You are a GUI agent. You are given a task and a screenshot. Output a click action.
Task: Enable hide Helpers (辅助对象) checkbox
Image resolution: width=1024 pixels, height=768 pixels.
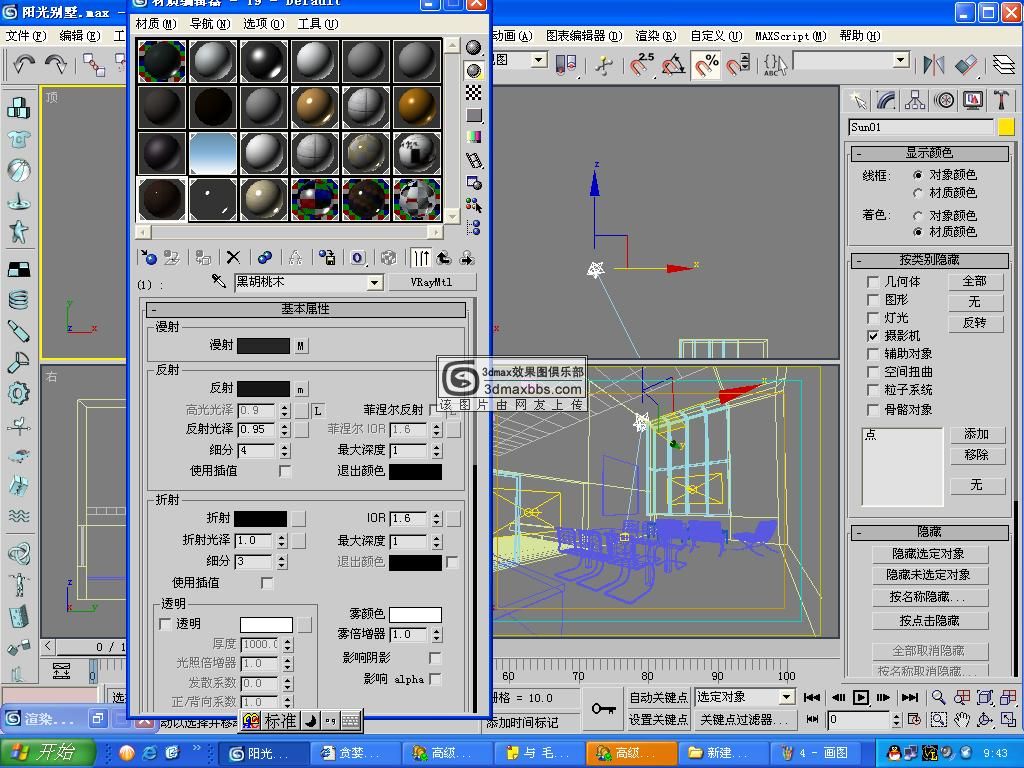(872, 354)
